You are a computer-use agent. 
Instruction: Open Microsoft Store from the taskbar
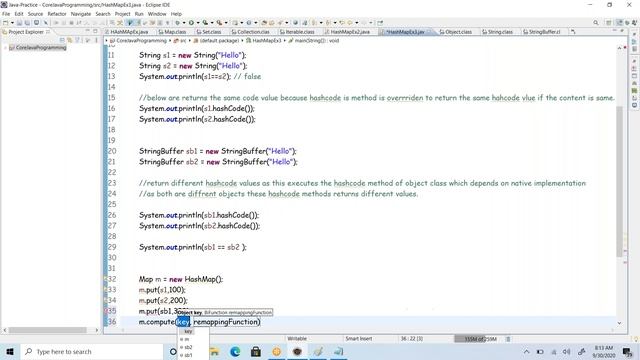[x=256, y=351]
